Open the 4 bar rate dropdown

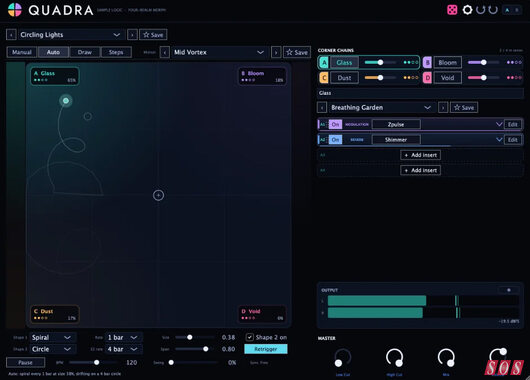[x=124, y=349]
